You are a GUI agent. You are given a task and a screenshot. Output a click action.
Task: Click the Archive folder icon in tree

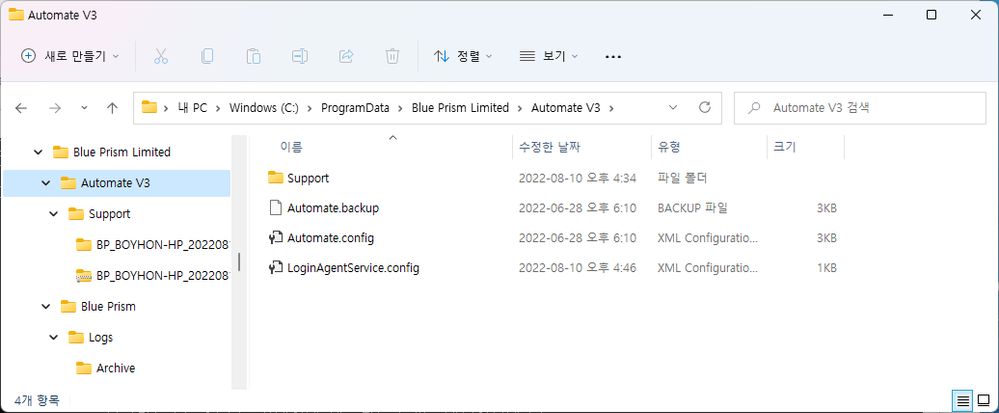[83, 368]
